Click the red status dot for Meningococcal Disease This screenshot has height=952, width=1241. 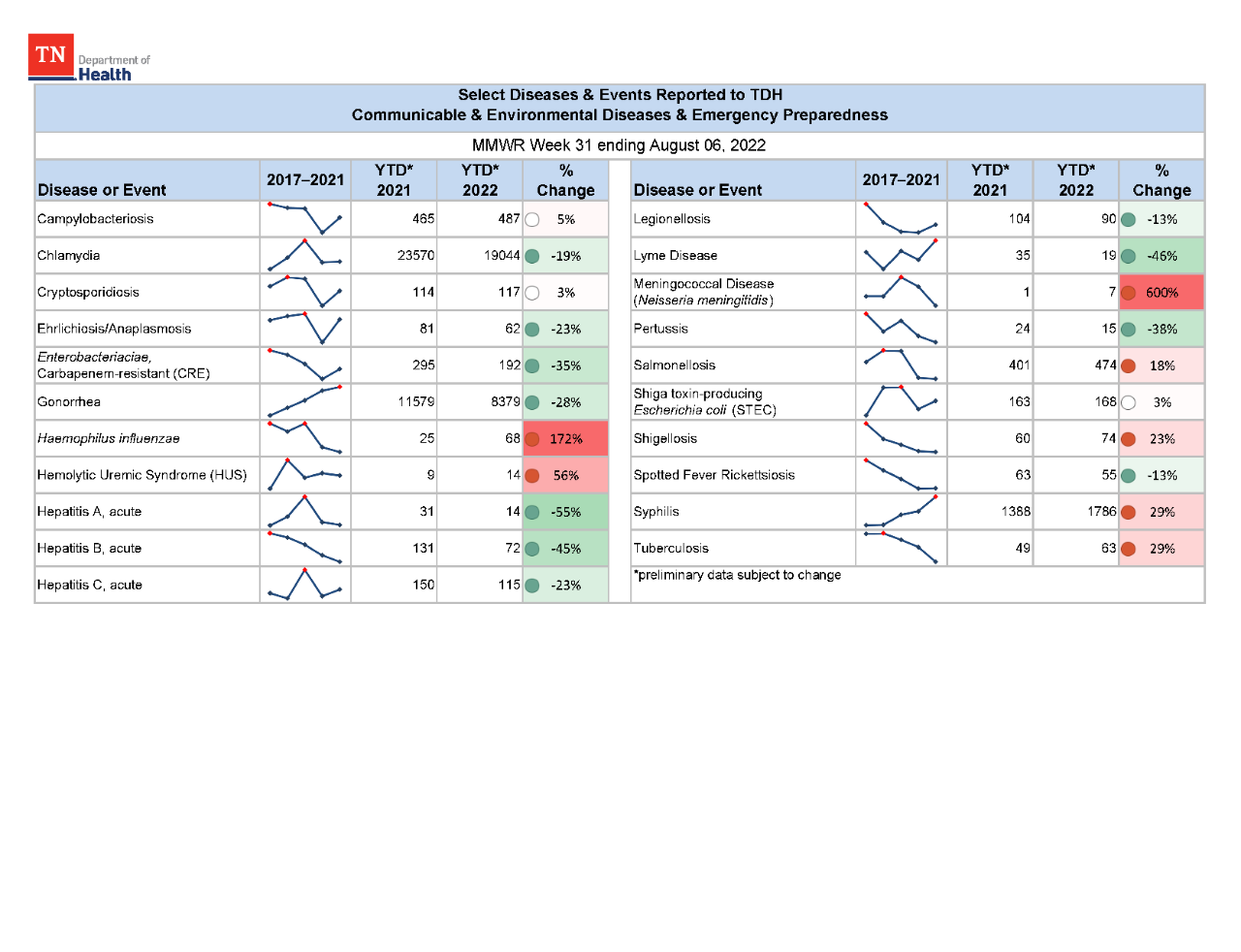tap(1129, 293)
